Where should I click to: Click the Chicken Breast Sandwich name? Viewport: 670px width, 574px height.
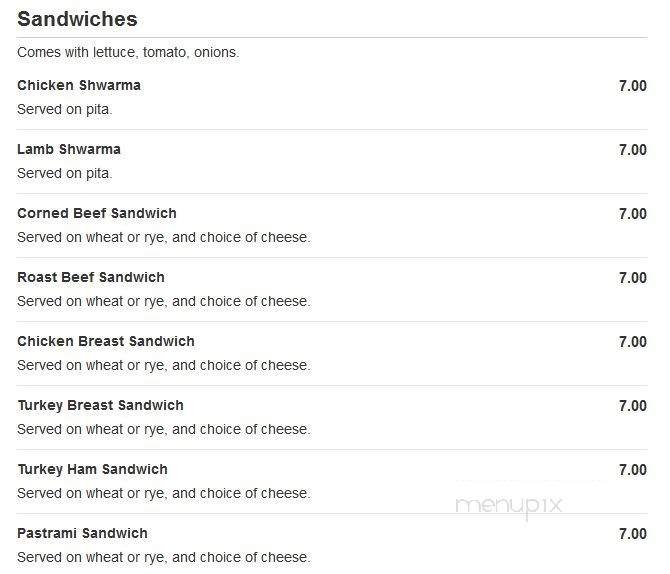[x=106, y=342]
